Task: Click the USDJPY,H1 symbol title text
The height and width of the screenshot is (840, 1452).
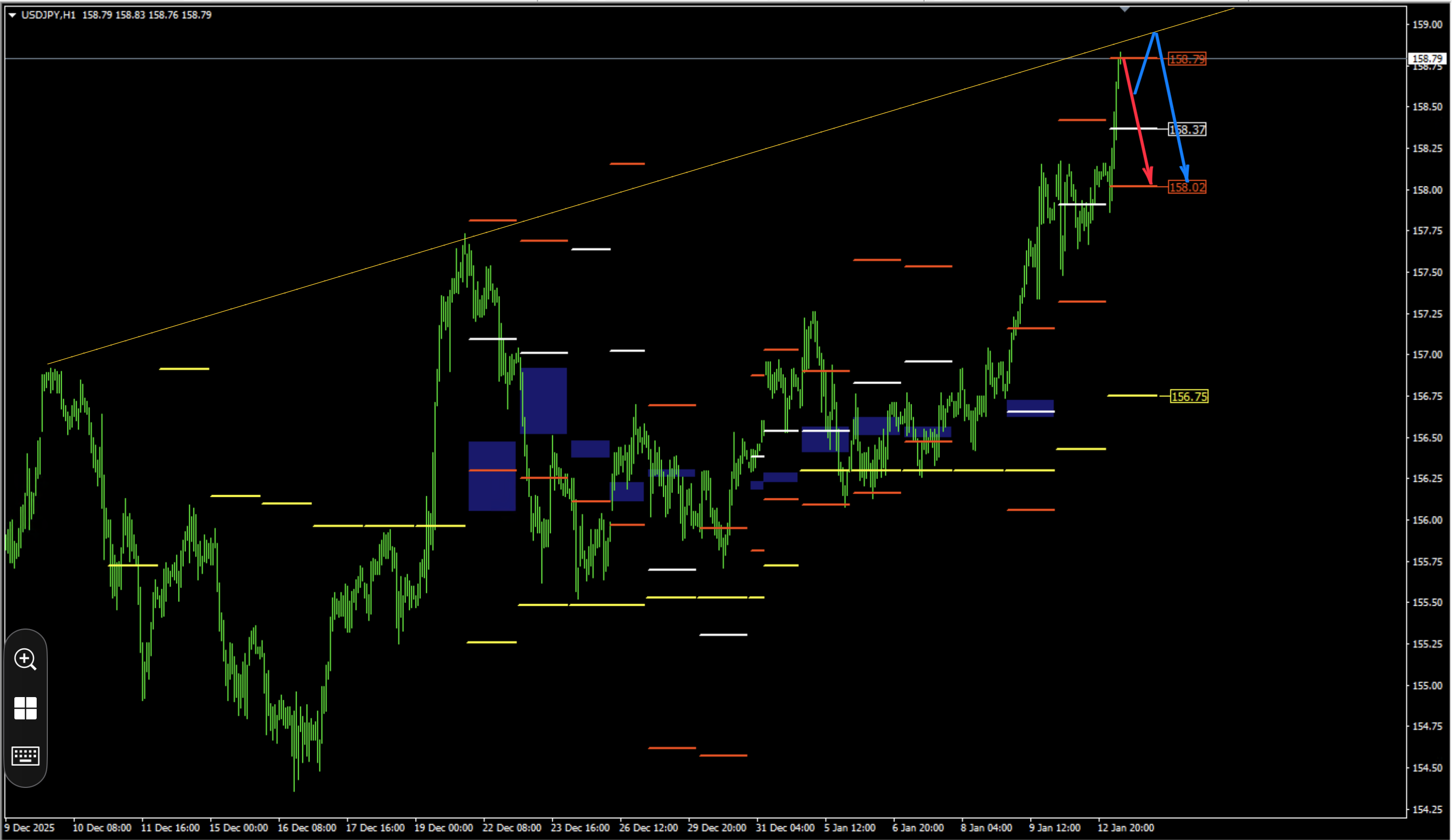Action: (48, 15)
